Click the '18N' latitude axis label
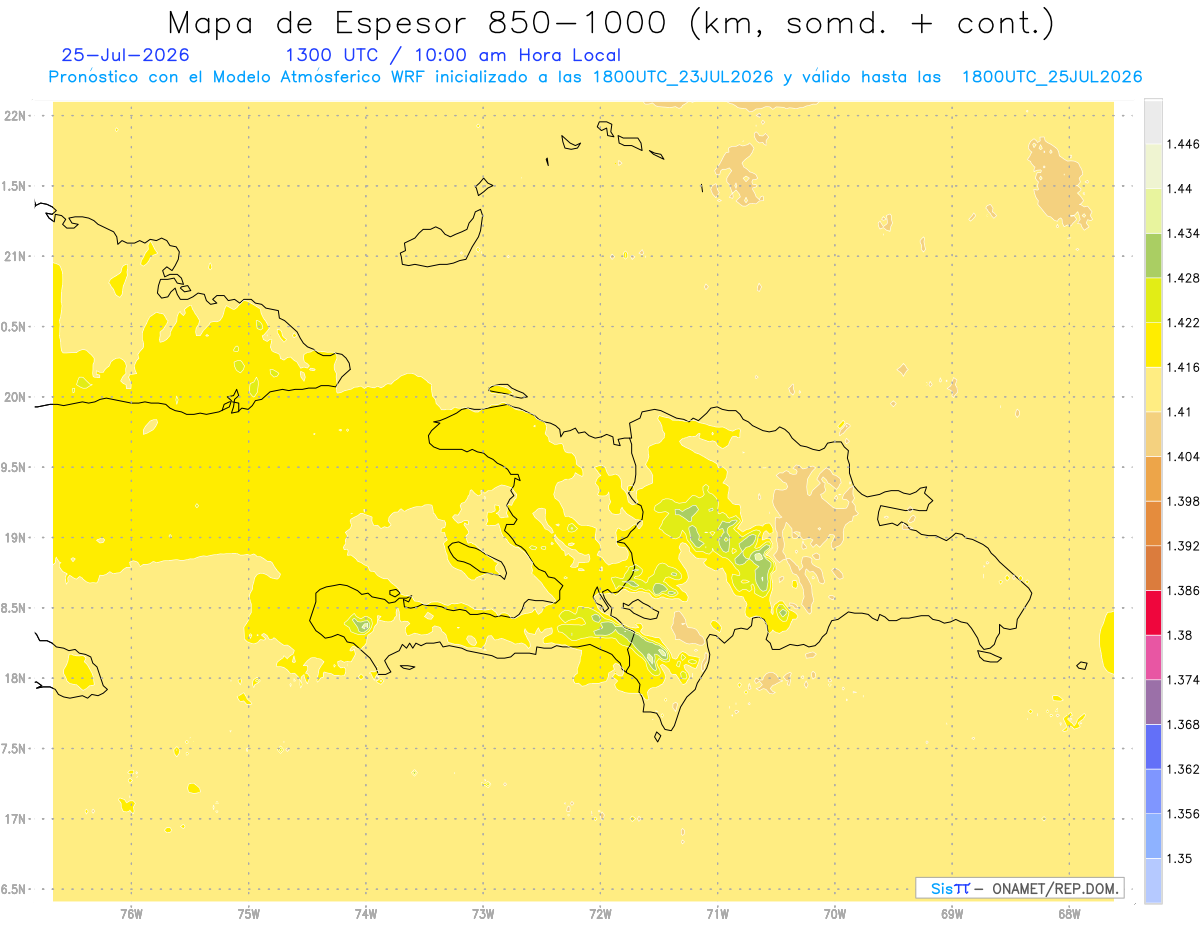Screen dimensions: 1200x927 pos(16,678)
